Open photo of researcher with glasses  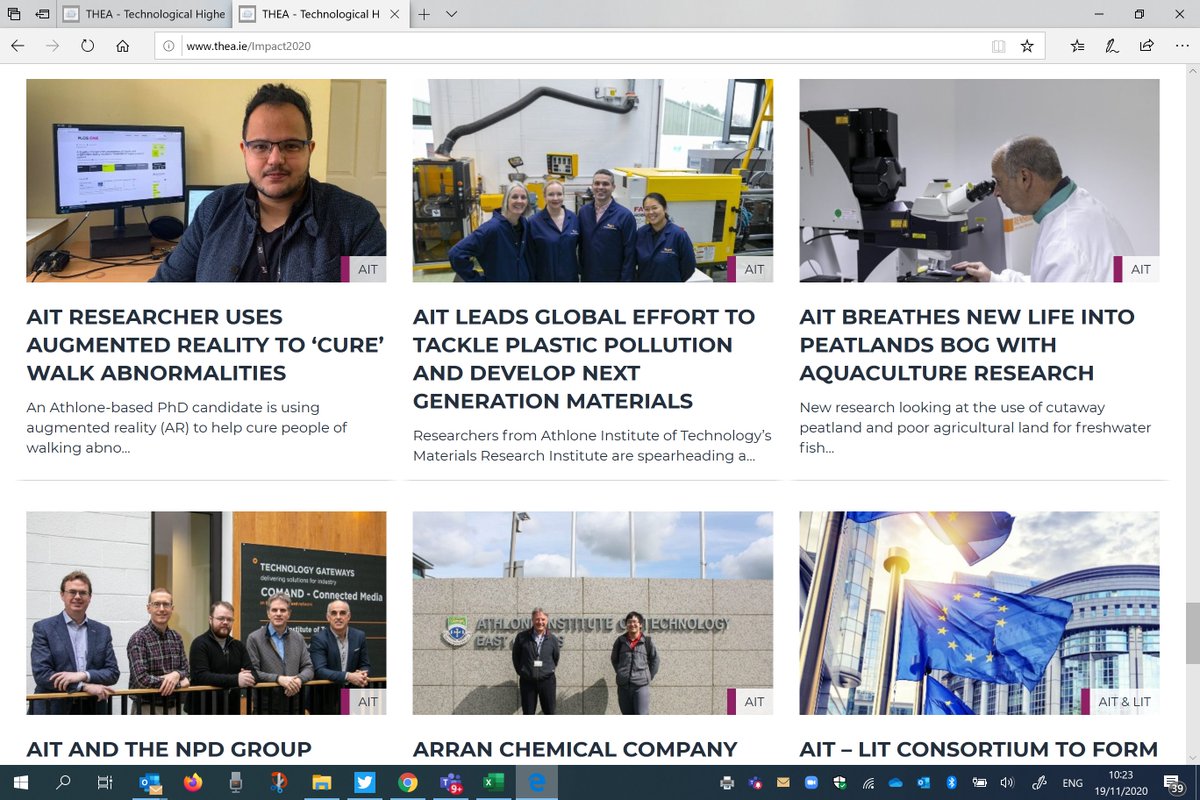pyautogui.click(x=206, y=181)
